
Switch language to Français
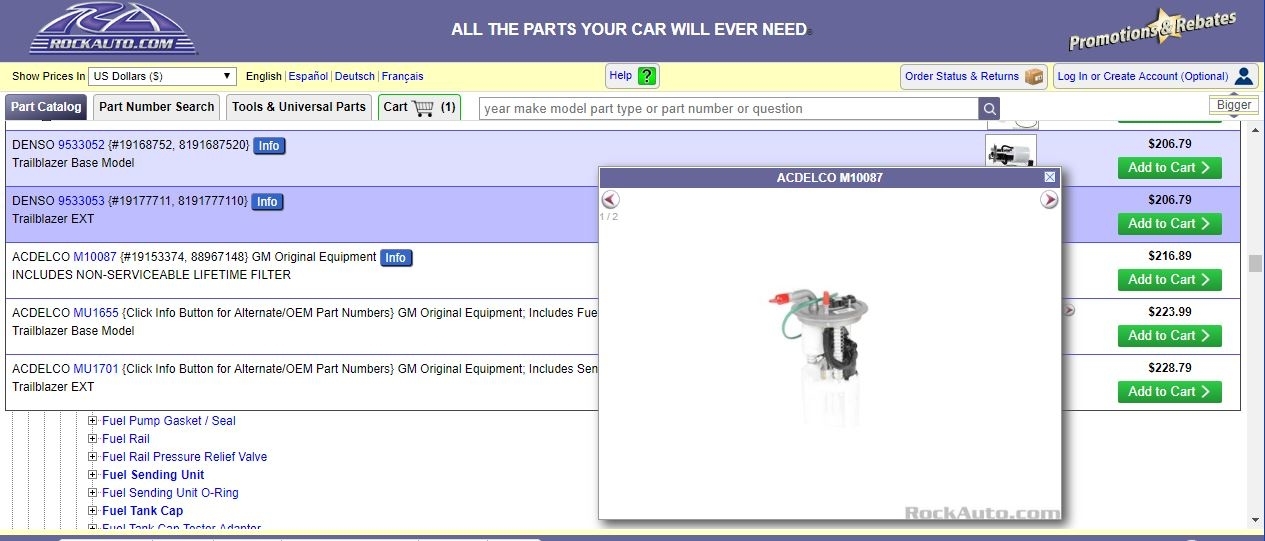[x=402, y=76]
